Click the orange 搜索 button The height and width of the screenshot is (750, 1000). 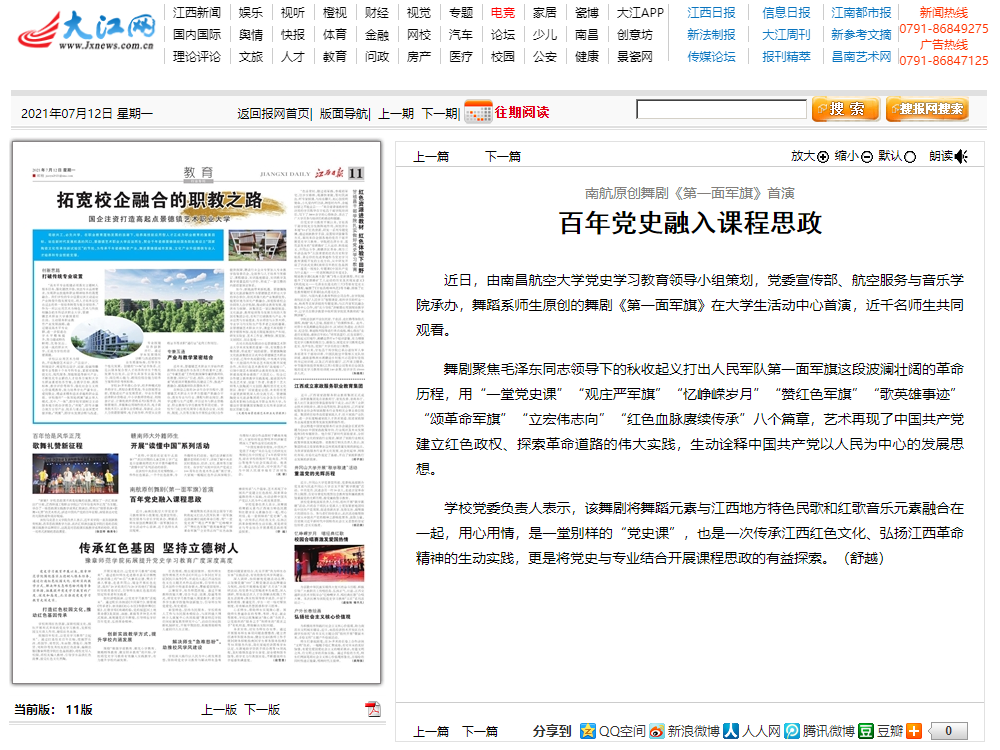(x=845, y=109)
